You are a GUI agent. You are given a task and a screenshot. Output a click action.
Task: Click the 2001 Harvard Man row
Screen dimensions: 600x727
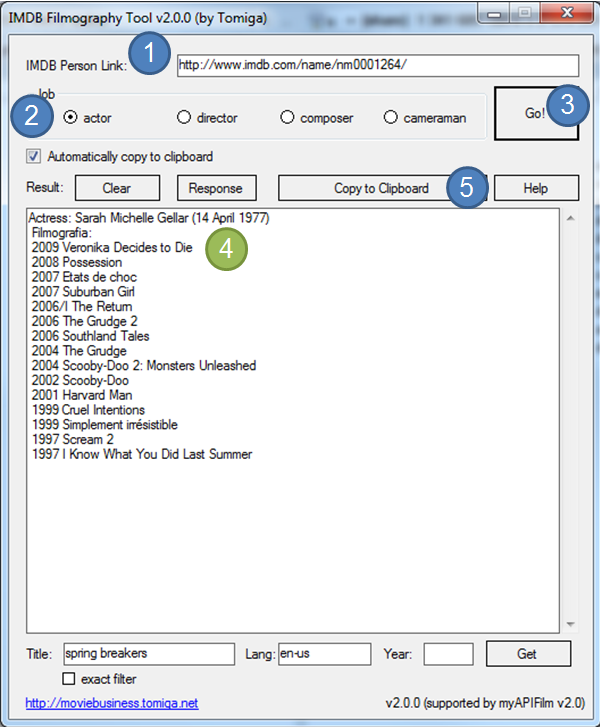coord(82,395)
